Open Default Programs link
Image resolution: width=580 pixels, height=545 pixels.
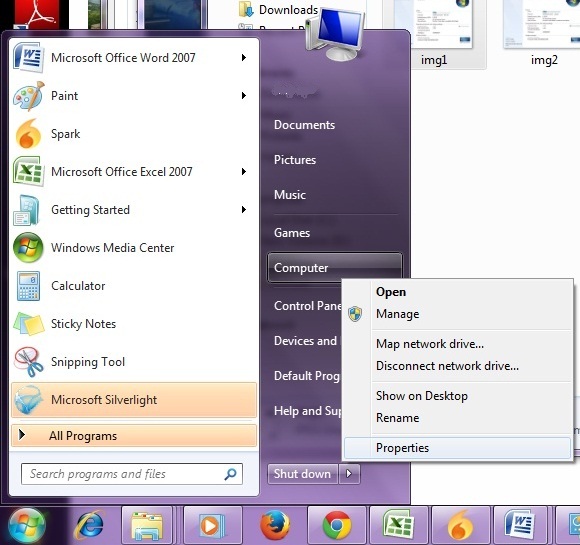tap(307, 376)
